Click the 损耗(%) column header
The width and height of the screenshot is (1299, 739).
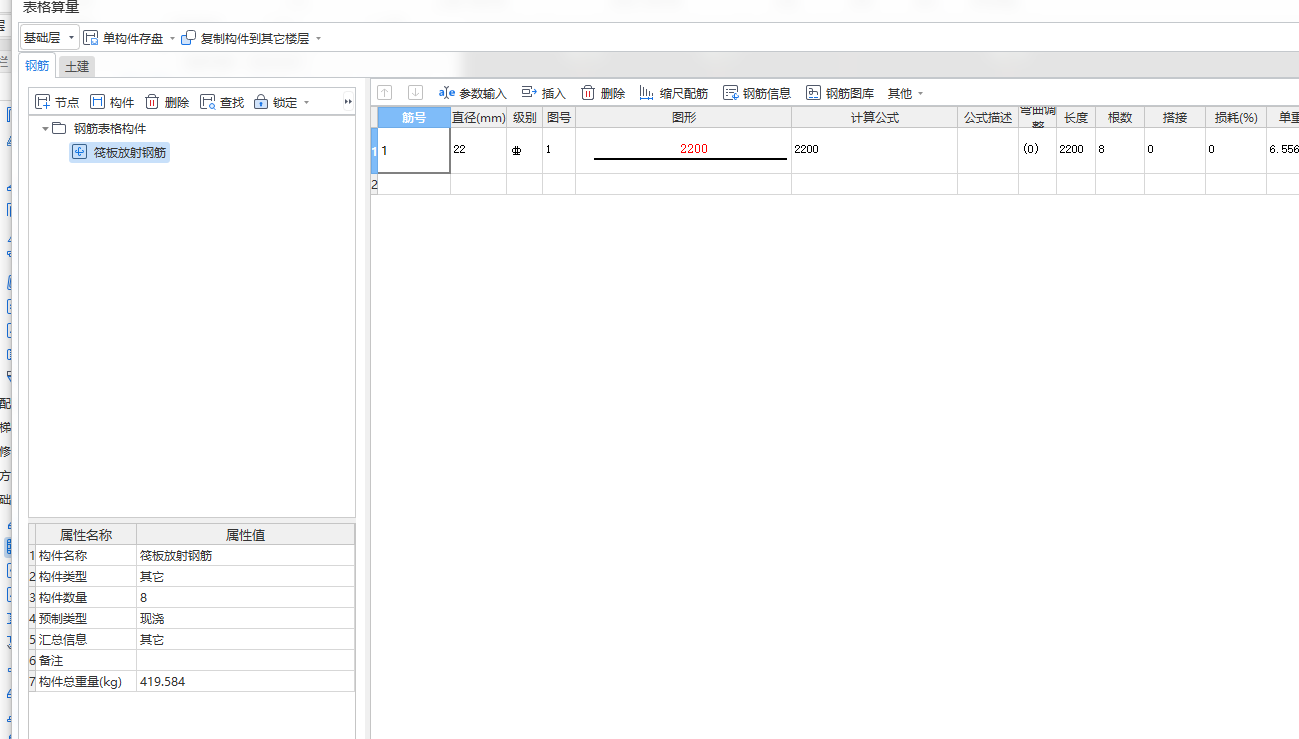pyautogui.click(x=1236, y=117)
